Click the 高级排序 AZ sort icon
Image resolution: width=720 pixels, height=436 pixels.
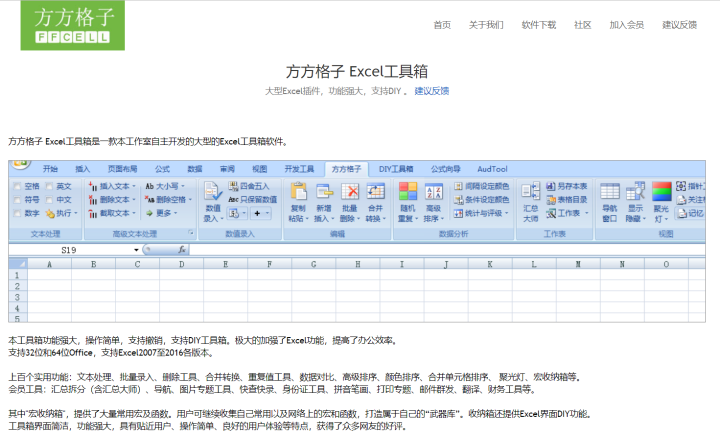coord(433,191)
